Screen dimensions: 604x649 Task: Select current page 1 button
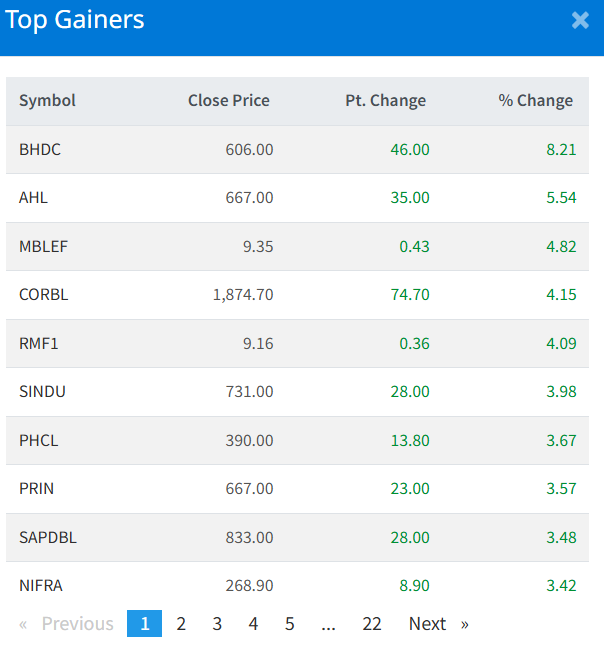point(144,624)
